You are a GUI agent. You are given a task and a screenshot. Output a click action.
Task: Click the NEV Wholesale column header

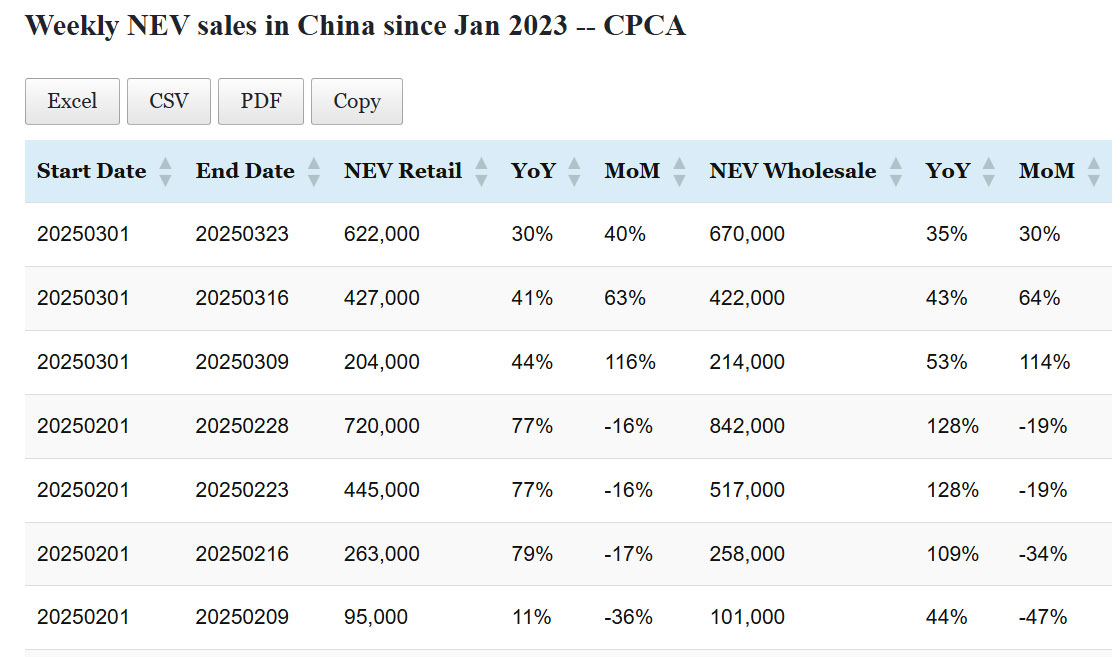792,171
